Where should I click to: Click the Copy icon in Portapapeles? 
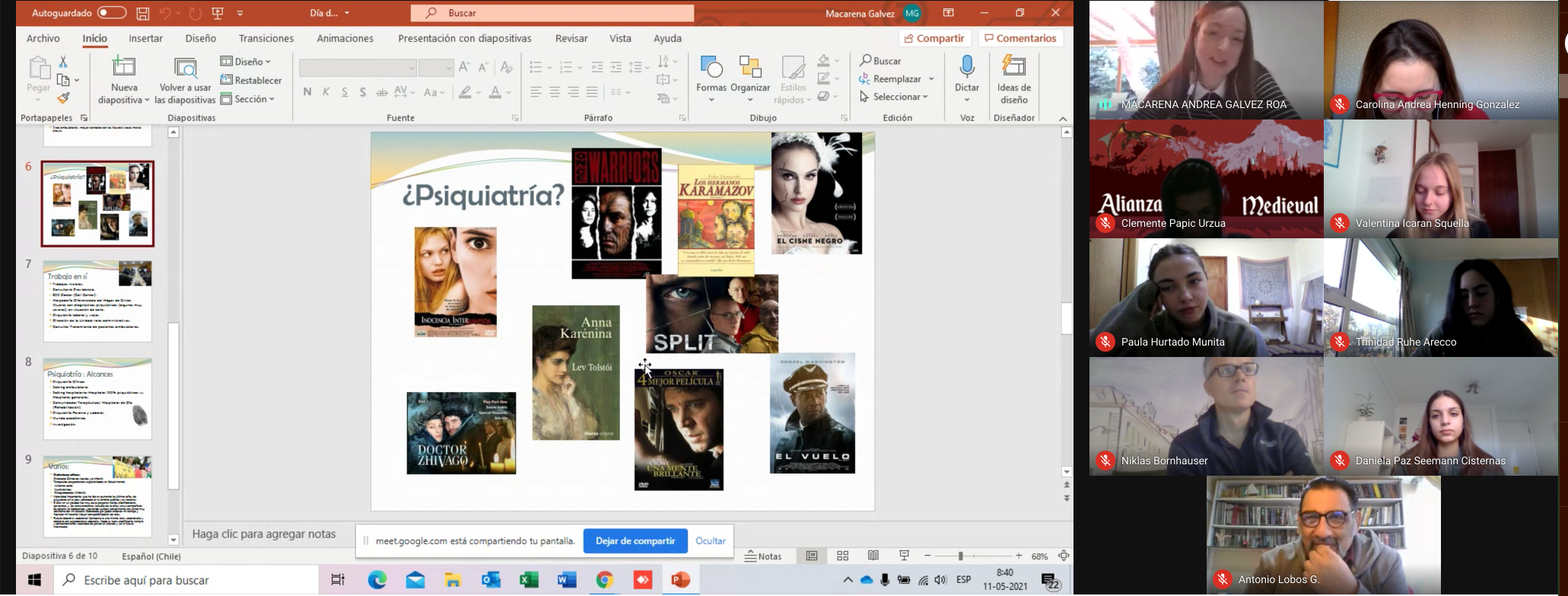[64, 80]
